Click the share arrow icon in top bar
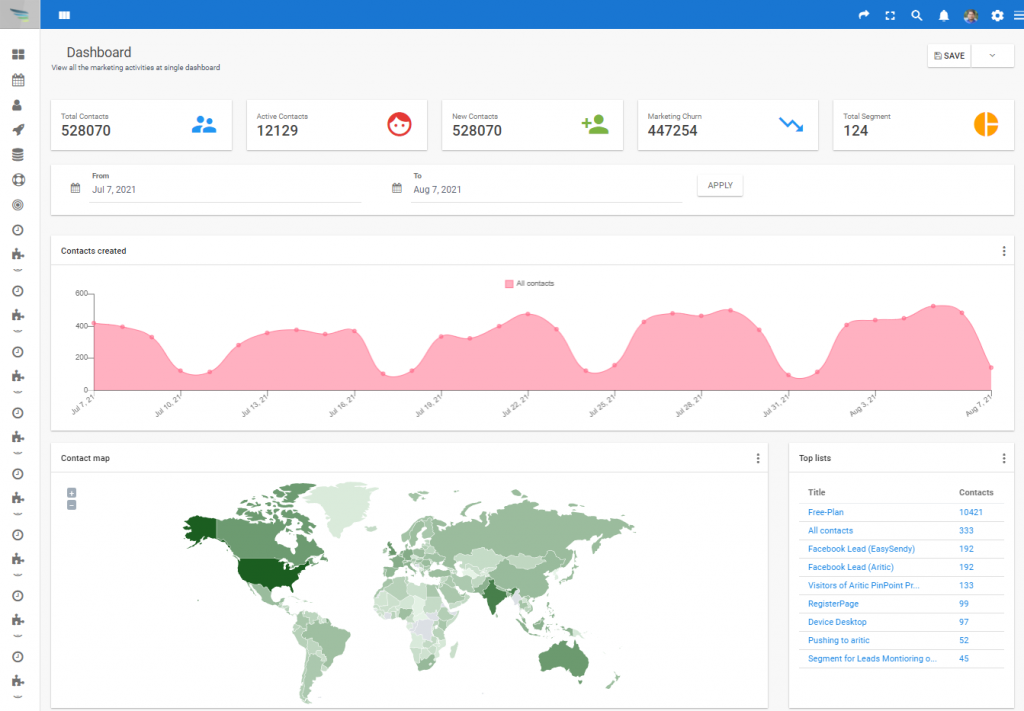The height and width of the screenshot is (711, 1024). tap(864, 15)
